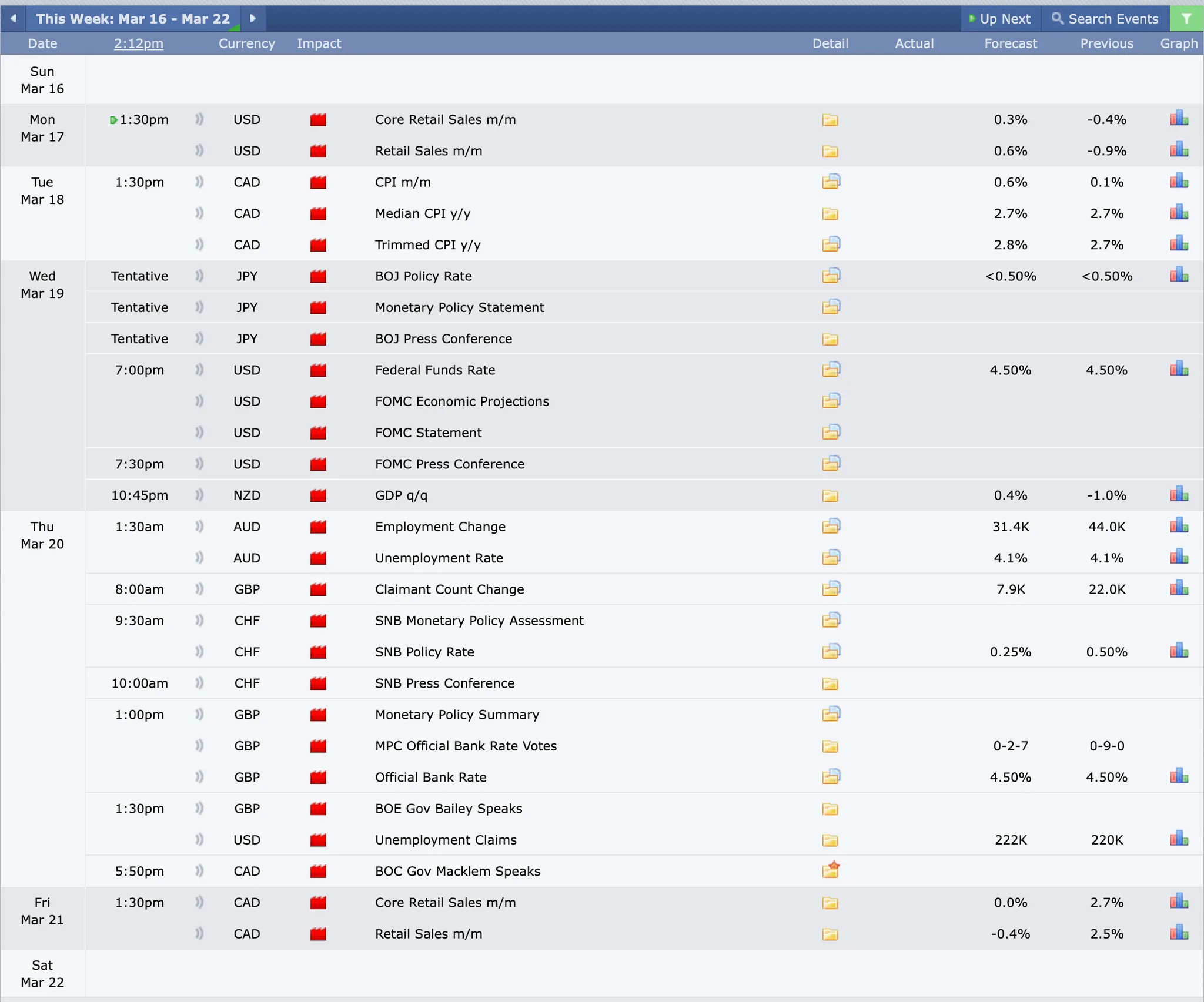1204x1002 pixels.
Task: Go to next week arrow
Action: tap(253, 19)
